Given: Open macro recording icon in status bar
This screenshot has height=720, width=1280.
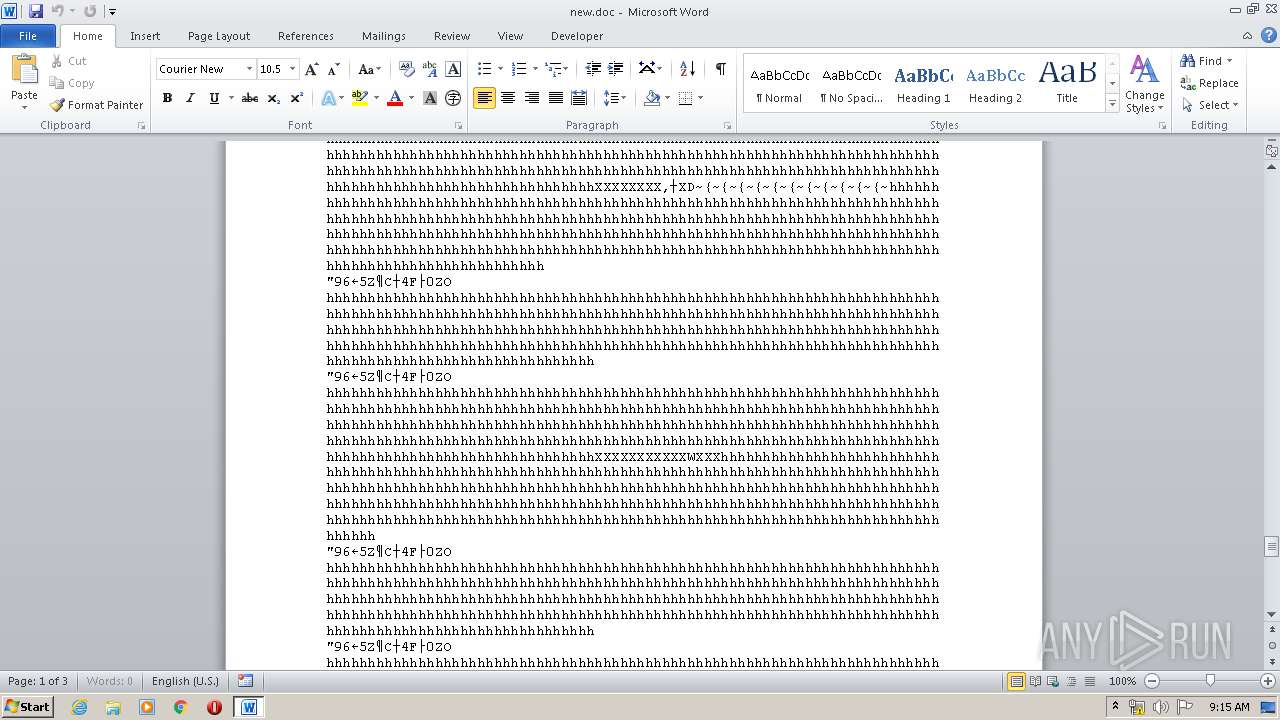Looking at the screenshot, I should tap(246, 681).
